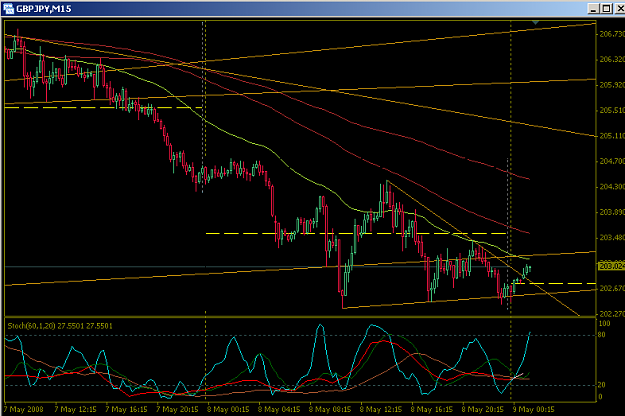Click the 203.890 price scale label
This screenshot has height=416, width=625.
612,212
